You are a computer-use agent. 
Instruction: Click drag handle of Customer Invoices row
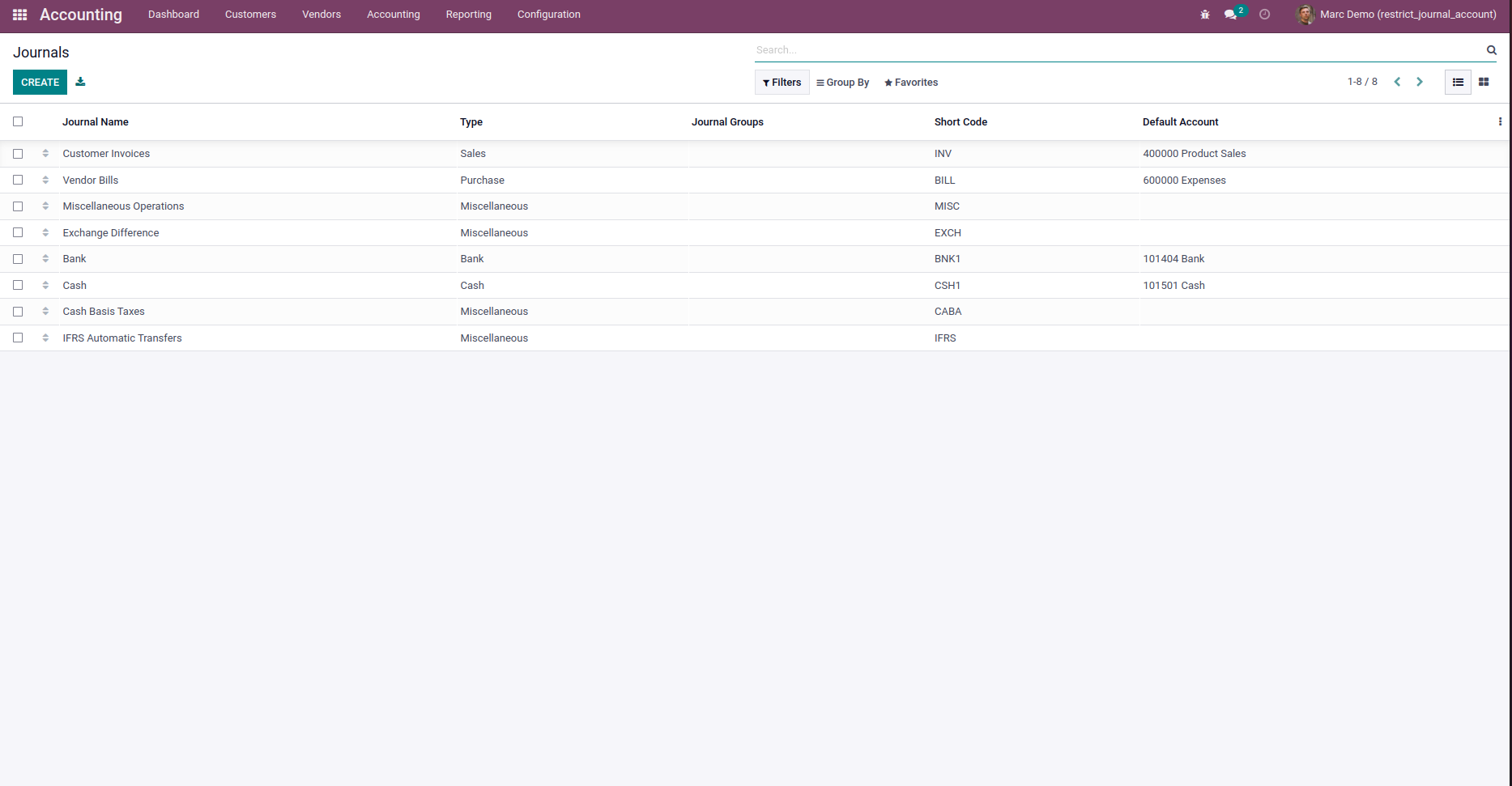point(45,154)
